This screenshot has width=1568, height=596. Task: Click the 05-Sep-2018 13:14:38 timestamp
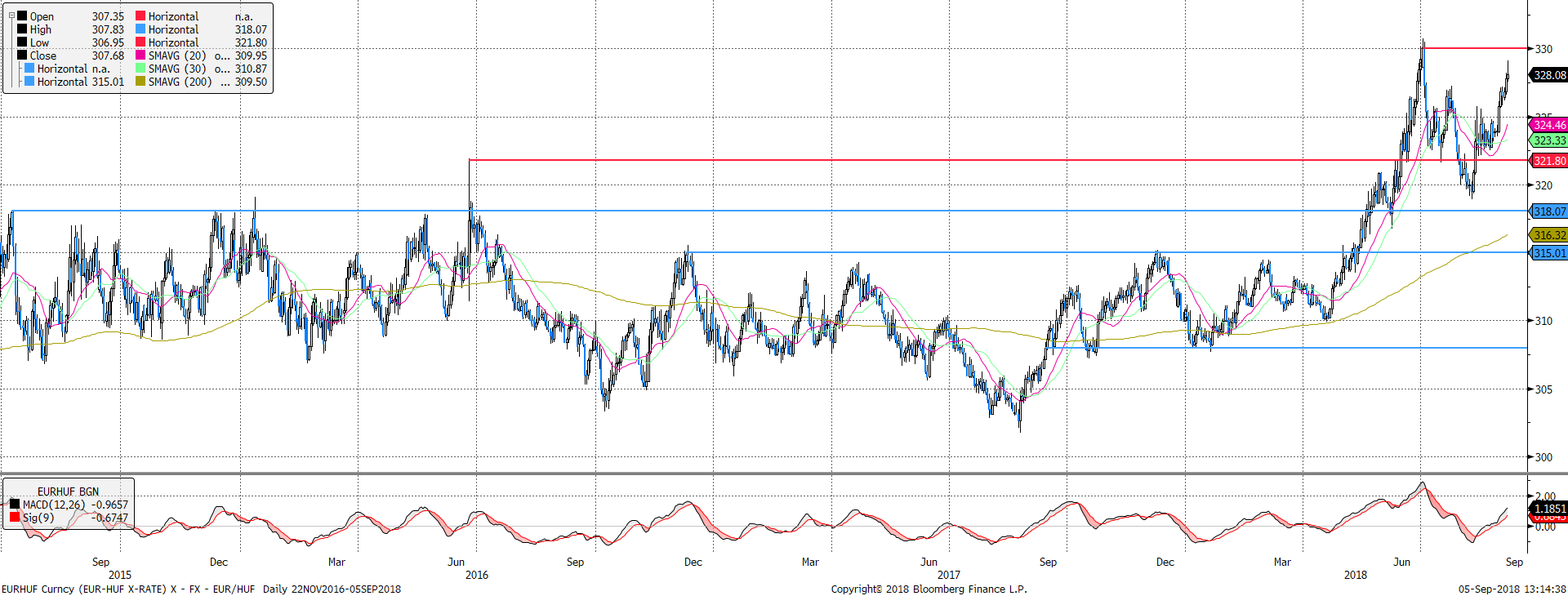pyautogui.click(x=1512, y=589)
